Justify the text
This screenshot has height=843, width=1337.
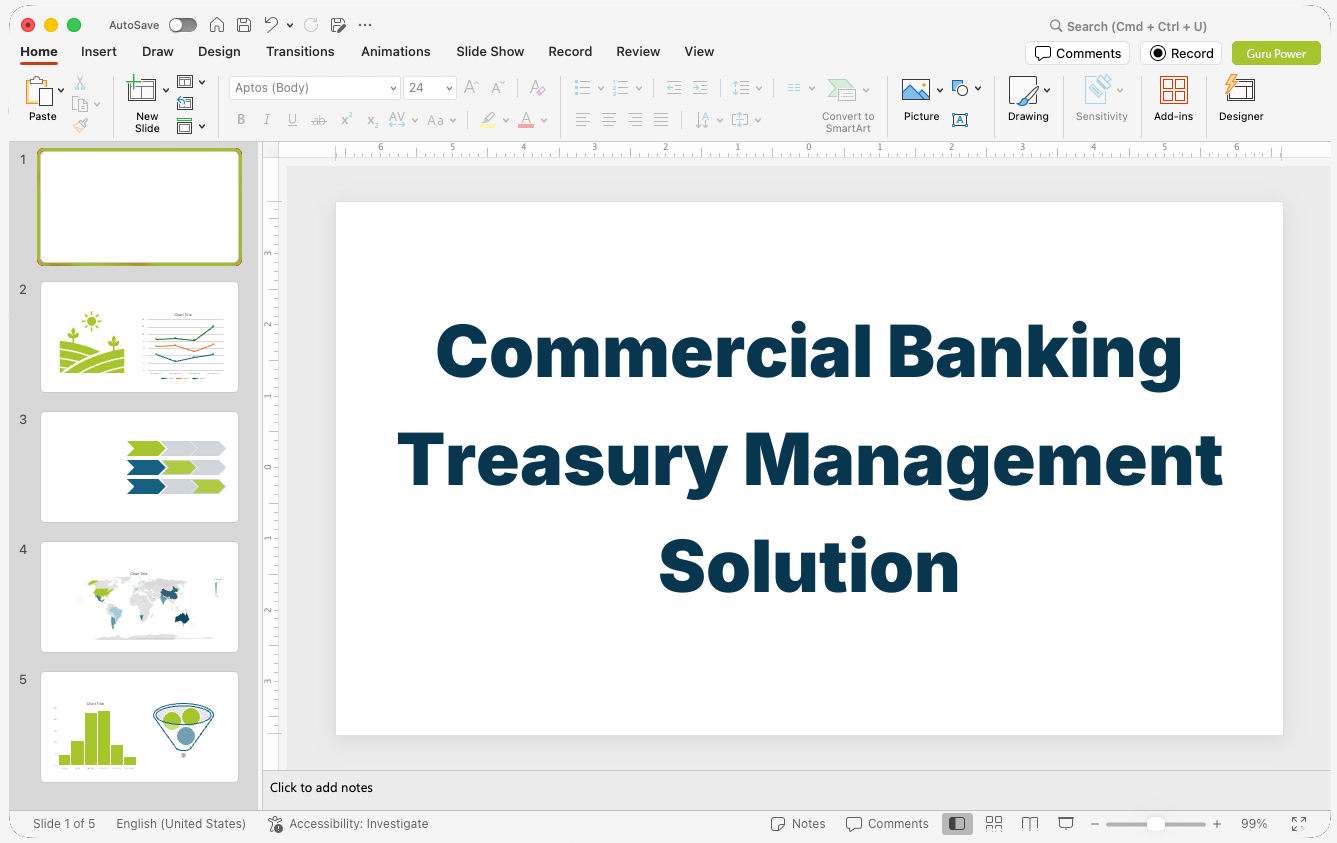coord(661,120)
